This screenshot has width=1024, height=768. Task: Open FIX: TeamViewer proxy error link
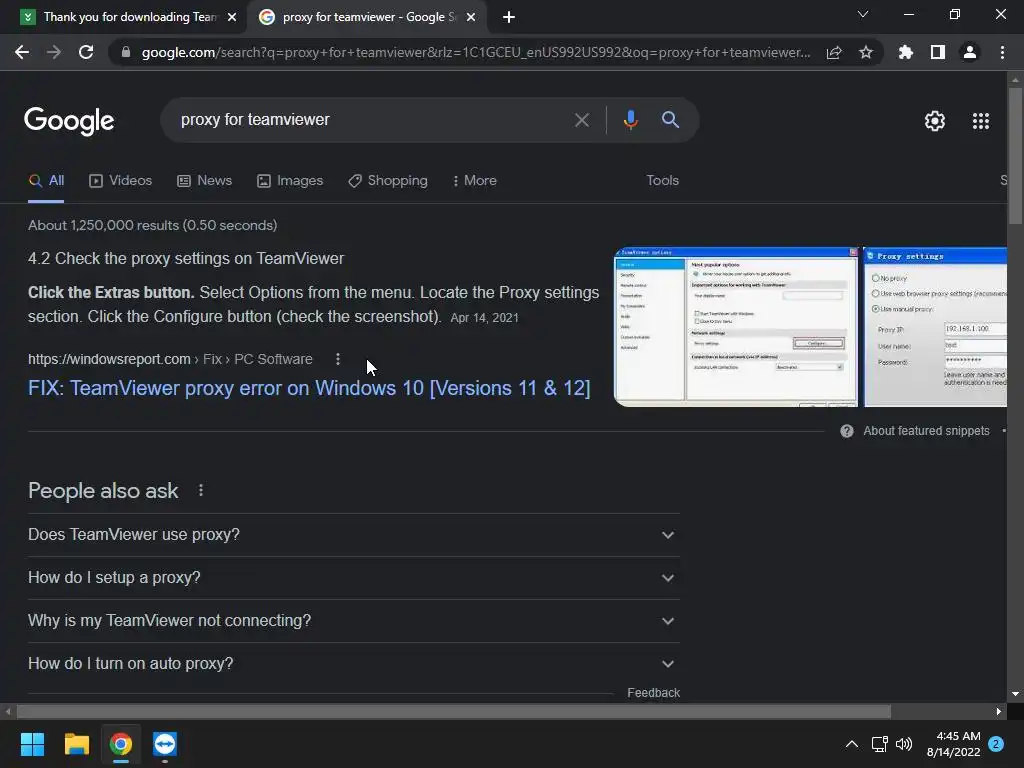tap(309, 388)
